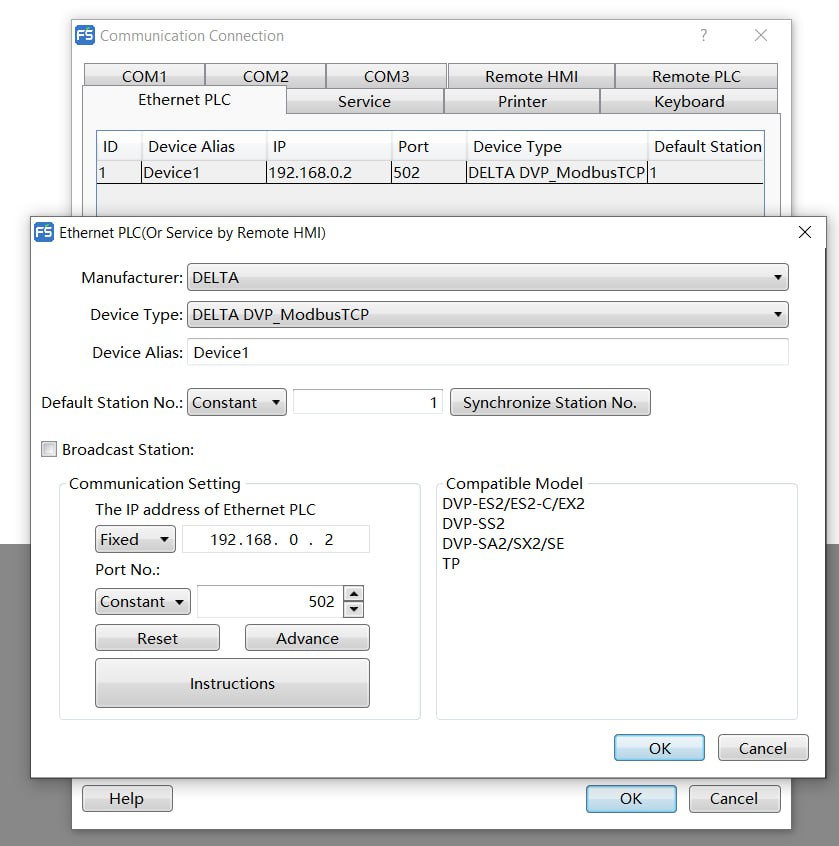Open Default Station No. Constant dropdown
The height and width of the screenshot is (846, 839).
[x=236, y=402]
